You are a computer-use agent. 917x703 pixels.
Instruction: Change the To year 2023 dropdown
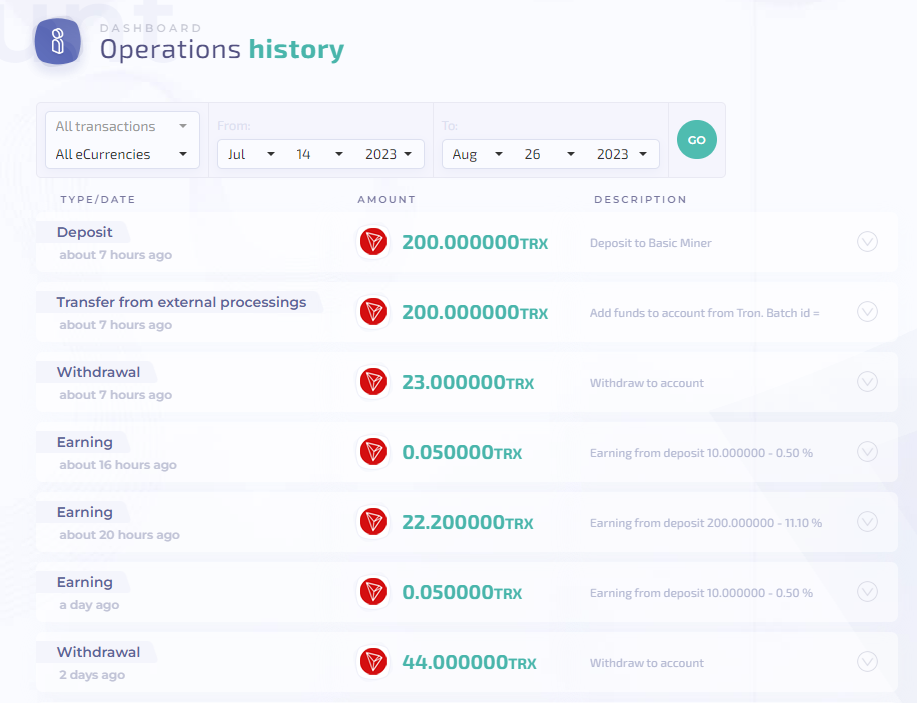[622, 154]
